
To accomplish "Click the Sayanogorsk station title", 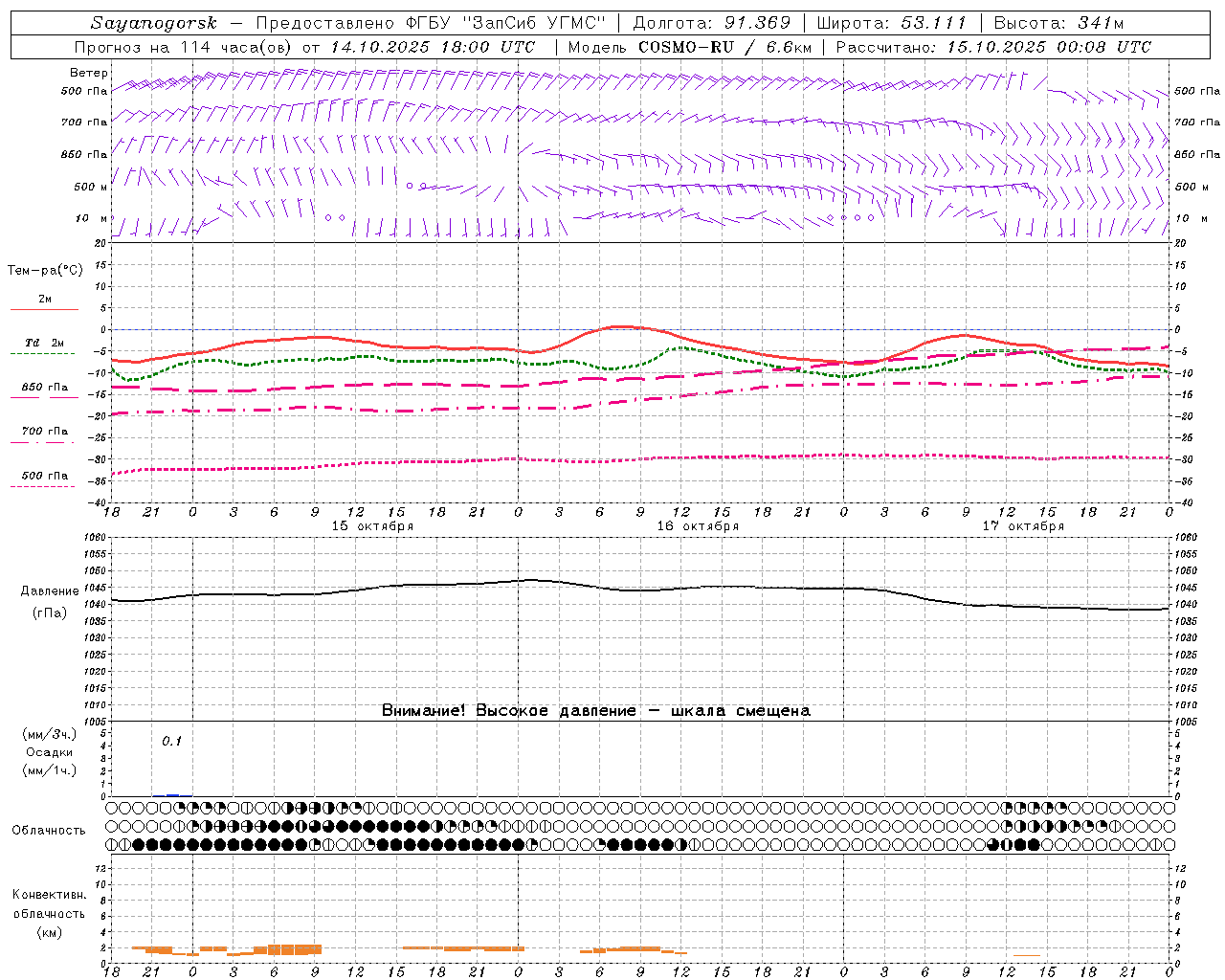I will (154, 23).
